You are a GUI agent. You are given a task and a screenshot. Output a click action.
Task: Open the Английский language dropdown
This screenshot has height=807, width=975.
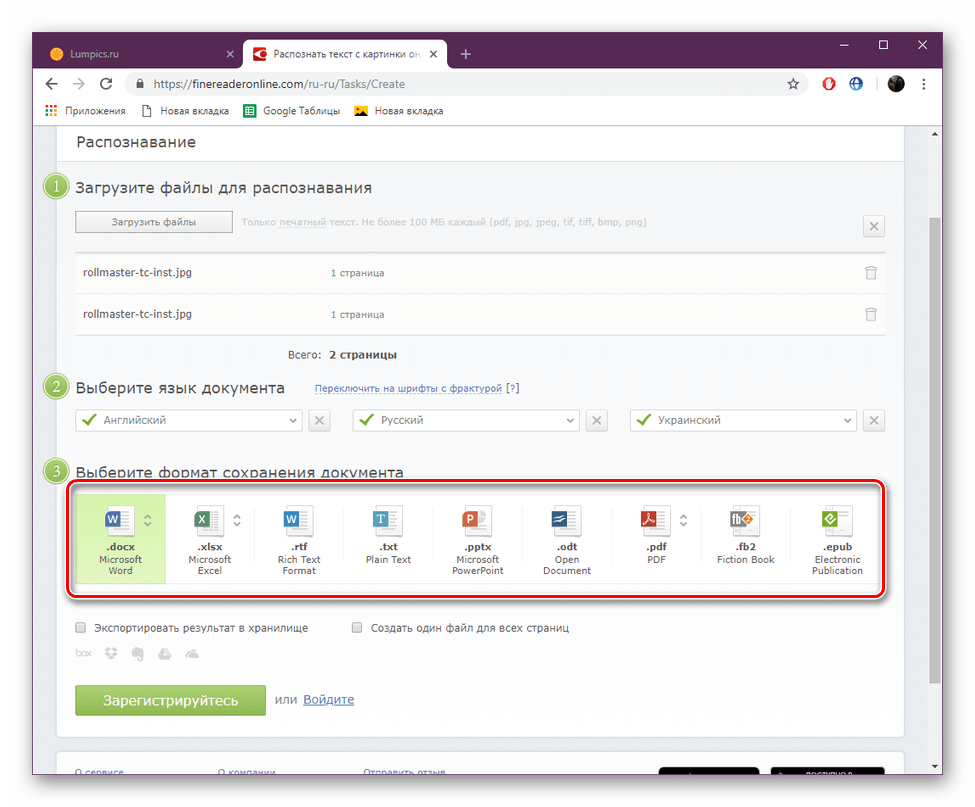[x=188, y=420]
